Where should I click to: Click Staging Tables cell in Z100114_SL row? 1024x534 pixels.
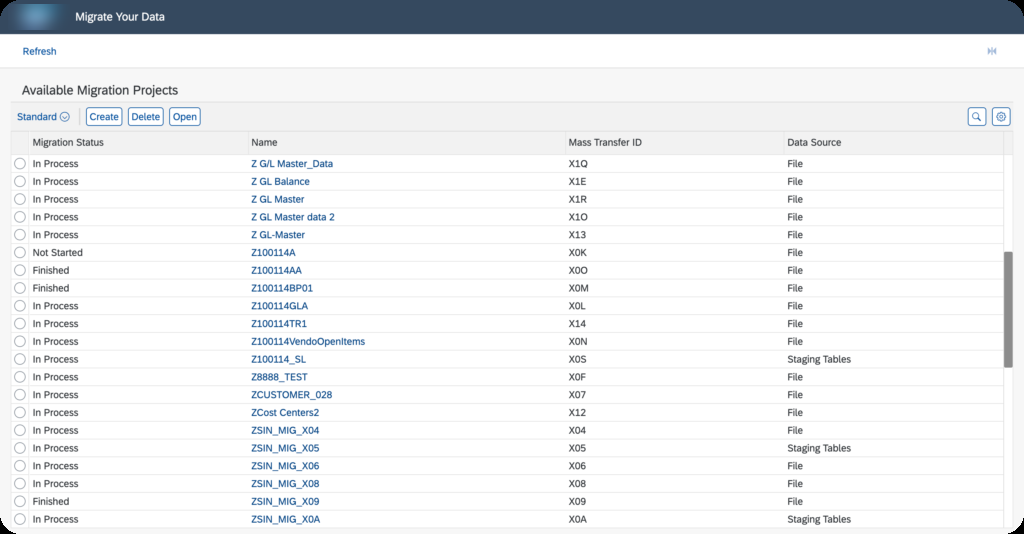[819, 359]
